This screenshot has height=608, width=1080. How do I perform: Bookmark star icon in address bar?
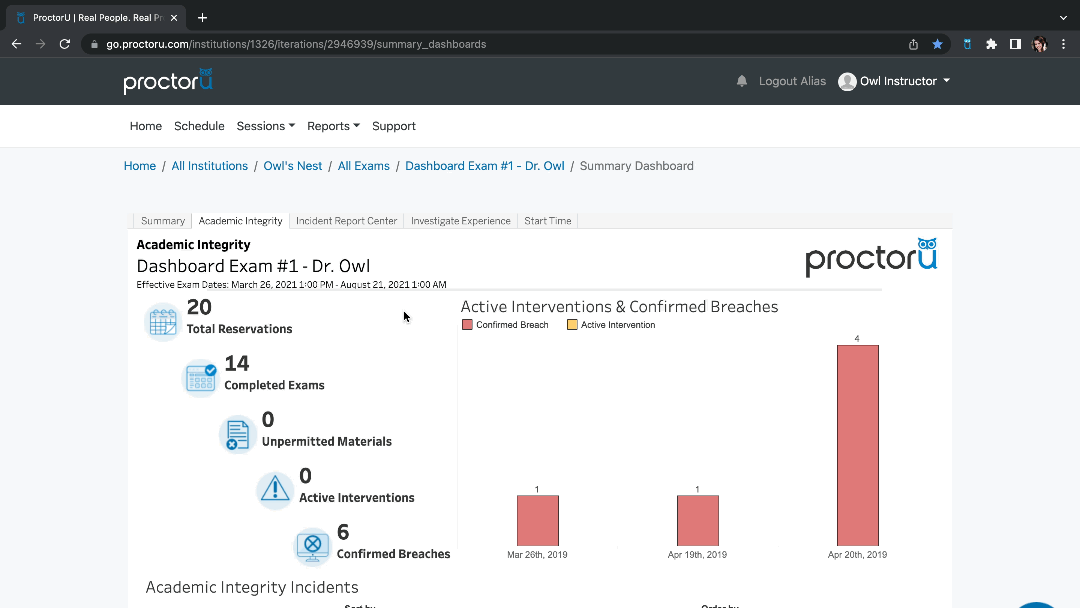coord(937,44)
